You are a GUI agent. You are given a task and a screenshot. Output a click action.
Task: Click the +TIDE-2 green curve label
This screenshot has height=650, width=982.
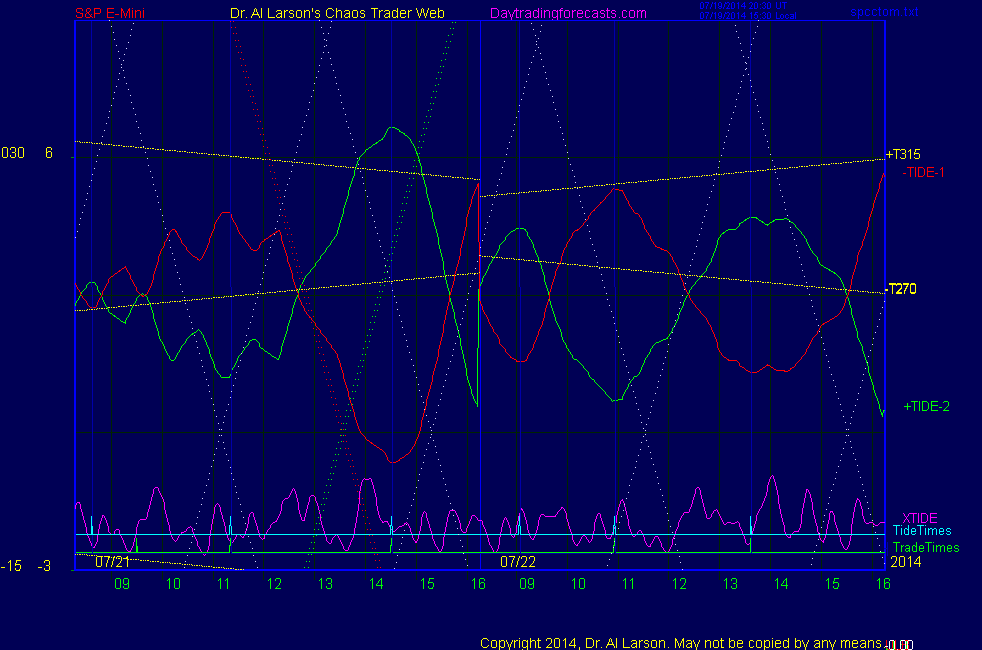tap(926, 406)
